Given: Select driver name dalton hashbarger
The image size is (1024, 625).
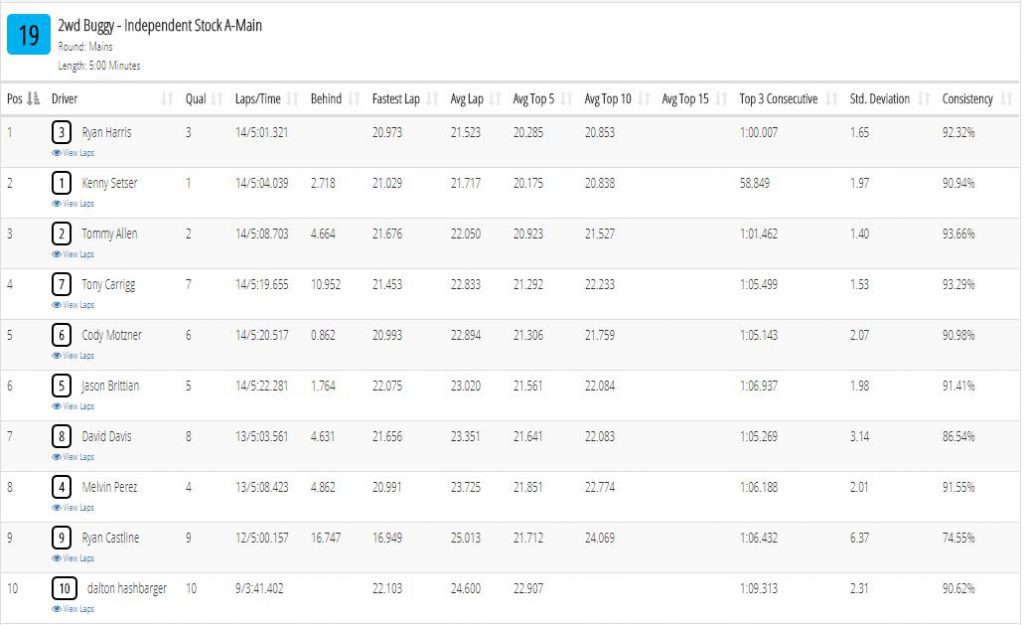Looking at the screenshot, I should (x=127, y=588).
